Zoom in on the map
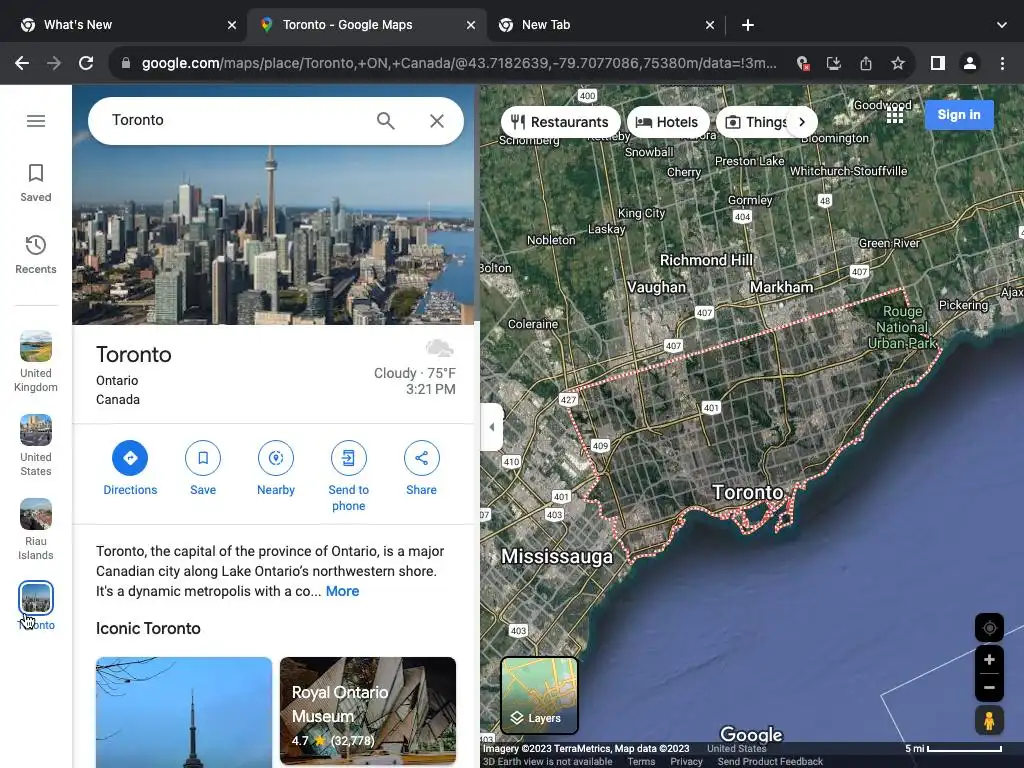This screenshot has height=768, width=1024. (x=989, y=660)
